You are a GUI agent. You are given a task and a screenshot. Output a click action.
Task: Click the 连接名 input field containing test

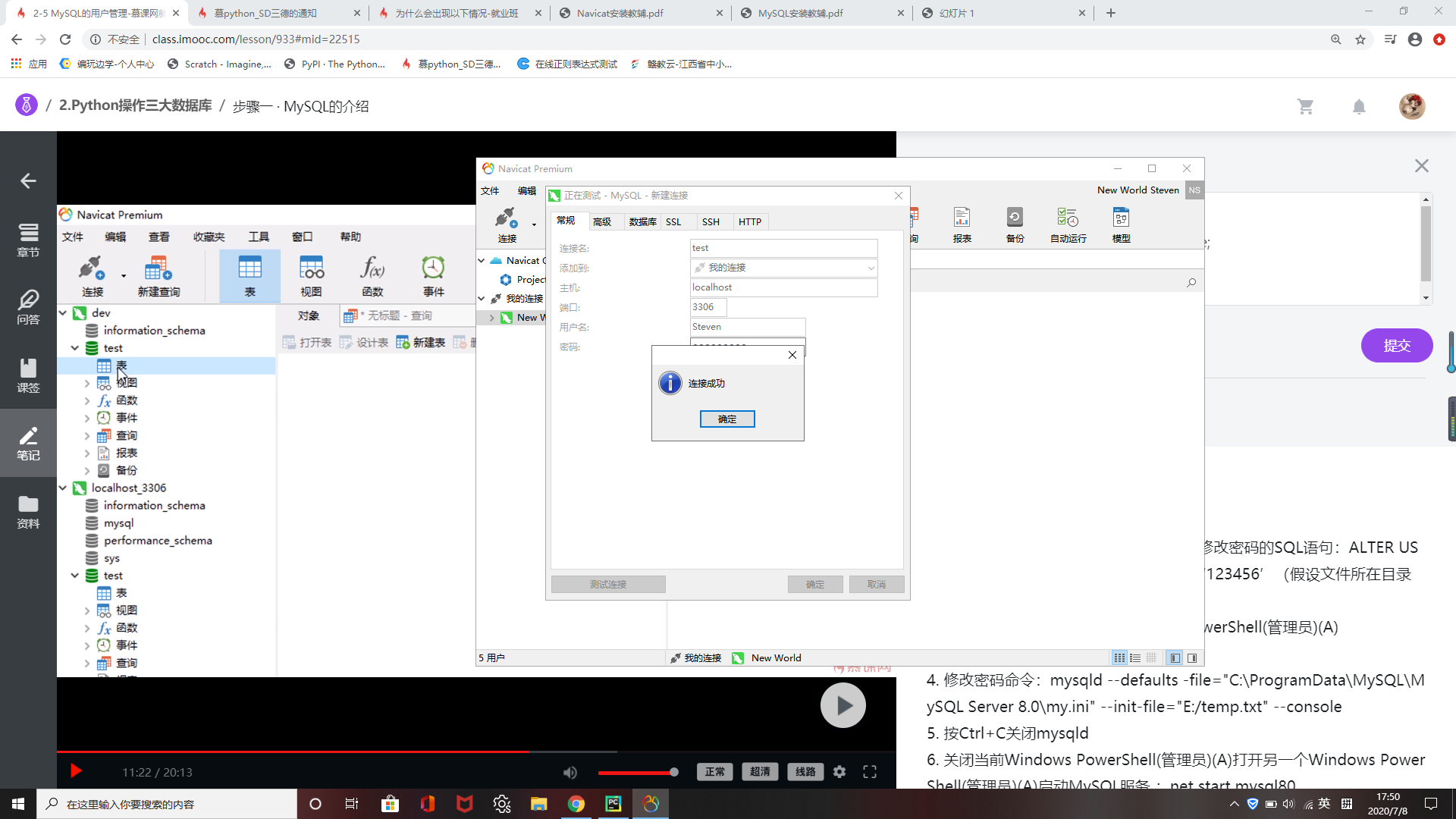click(x=783, y=248)
